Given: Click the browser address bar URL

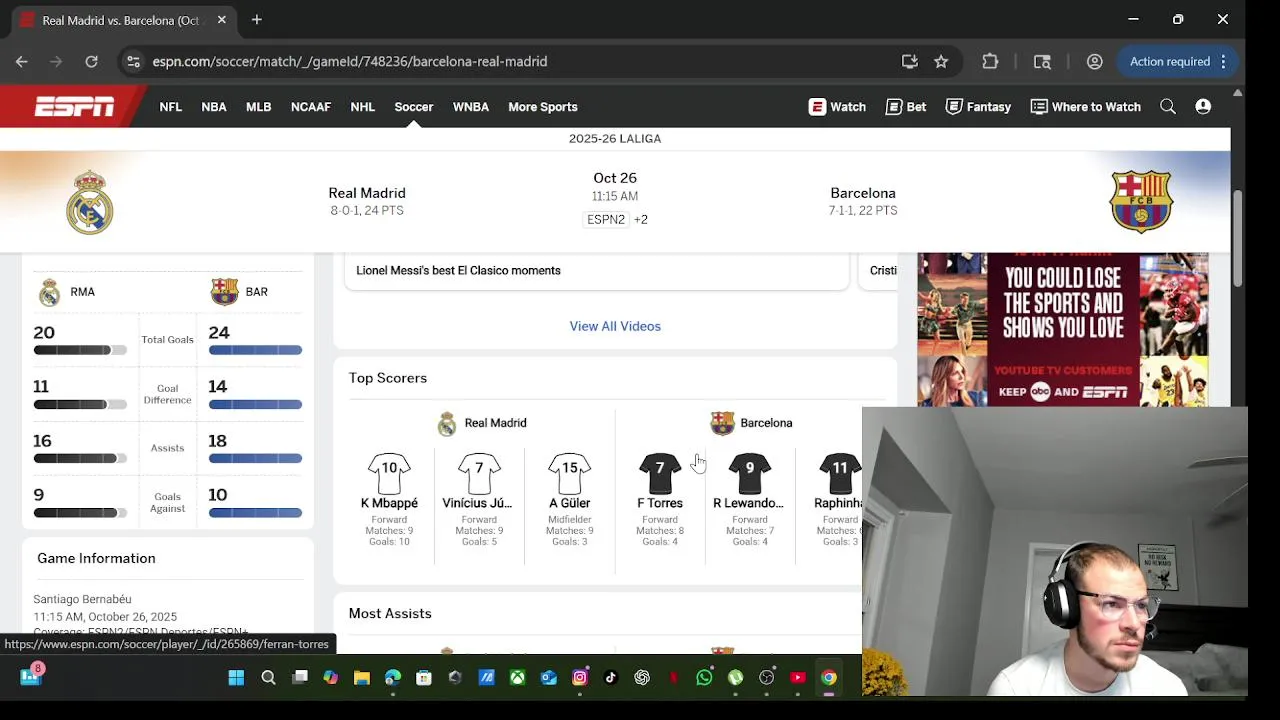Looking at the screenshot, I should 350,61.
